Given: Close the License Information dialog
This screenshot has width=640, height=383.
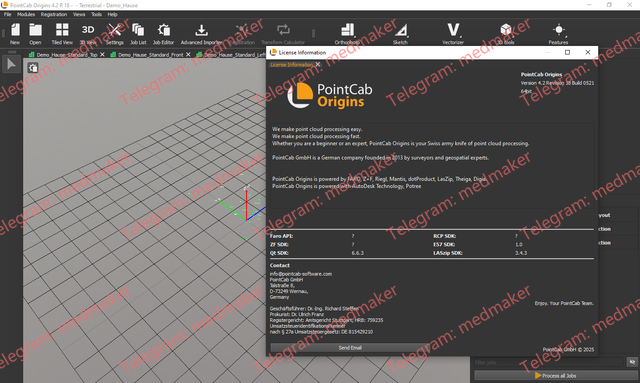Looking at the screenshot, I should pyautogui.click(x=588, y=52).
